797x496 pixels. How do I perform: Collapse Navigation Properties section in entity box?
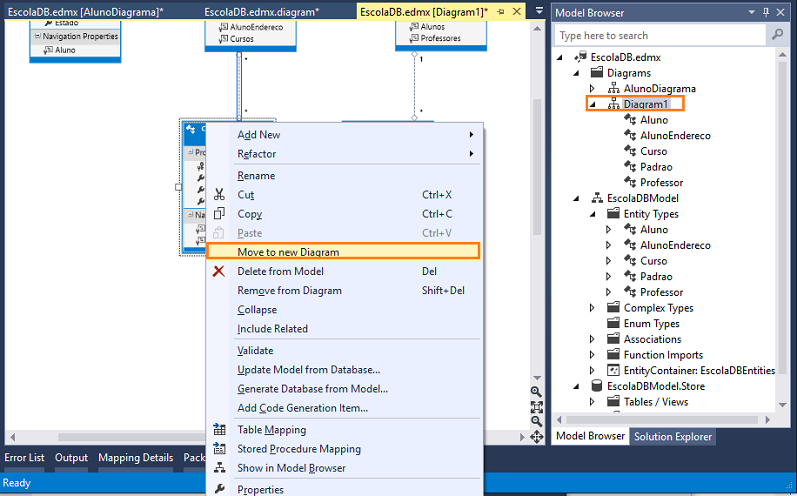[x=38, y=36]
